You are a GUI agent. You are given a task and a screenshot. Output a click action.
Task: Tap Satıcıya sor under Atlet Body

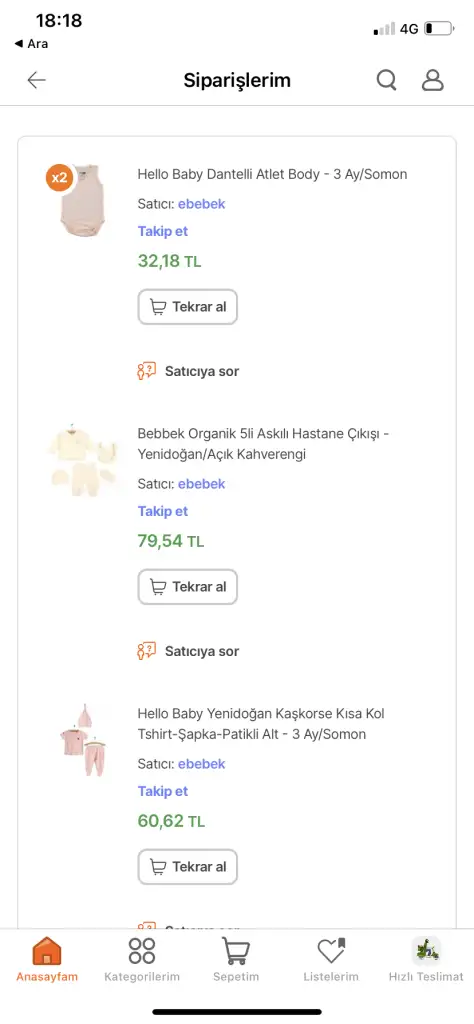[x=188, y=371]
